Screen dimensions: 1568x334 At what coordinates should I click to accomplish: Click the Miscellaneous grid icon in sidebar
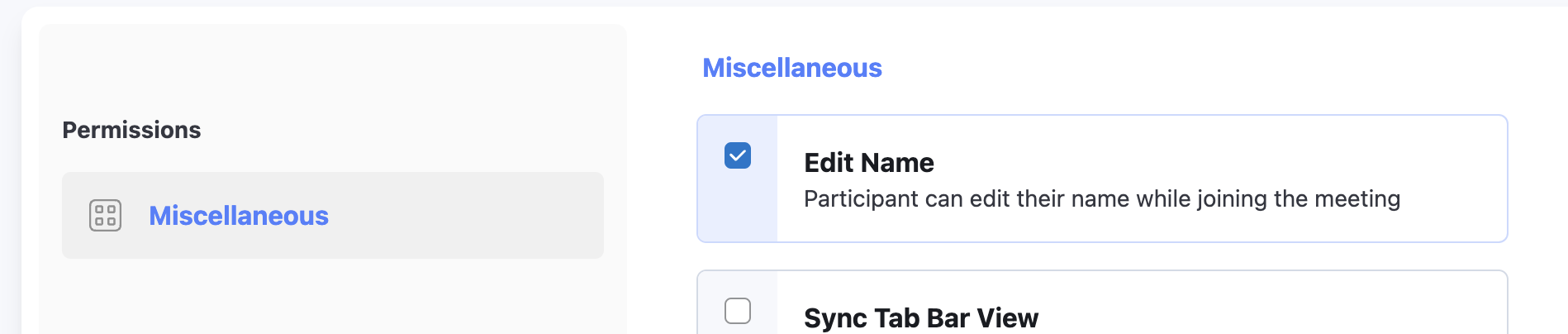[105, 216]
